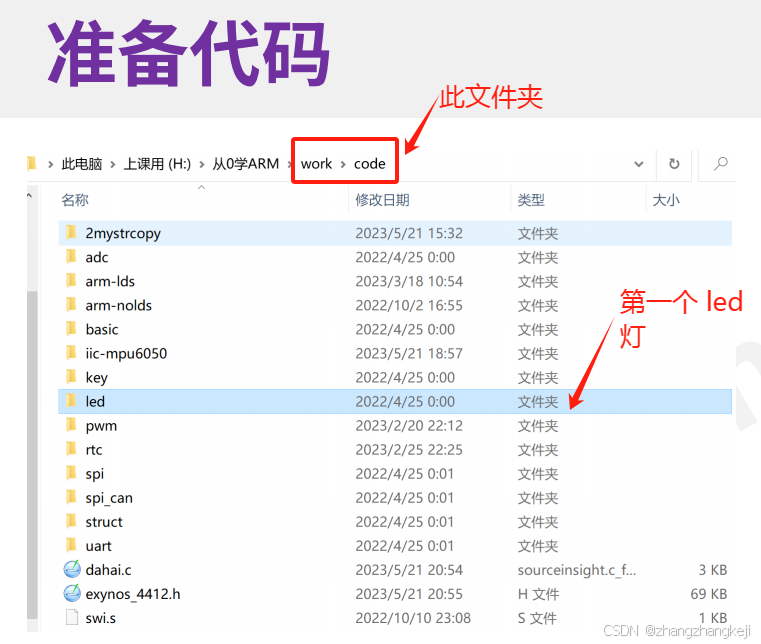This screenshot has width=761, height=644.
Task: Click folder icon of spi_can
Action: click(71, 497)
